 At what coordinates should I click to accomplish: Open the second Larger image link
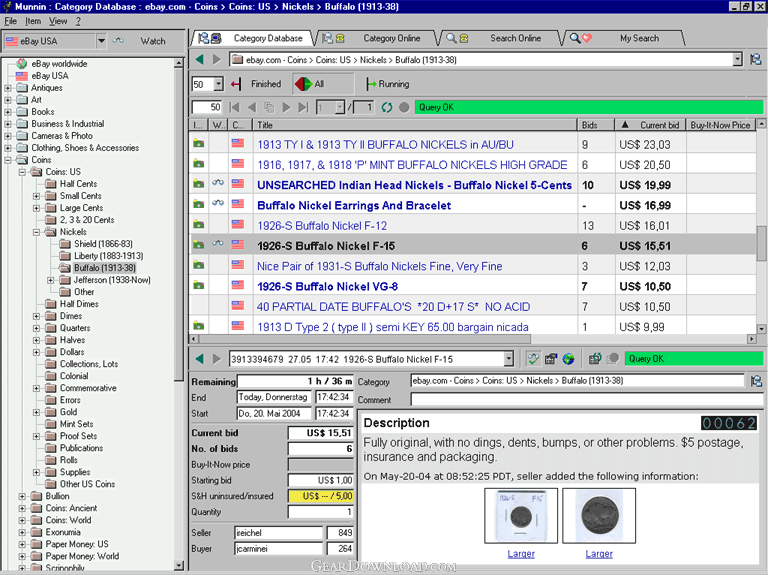click(599, 553)
